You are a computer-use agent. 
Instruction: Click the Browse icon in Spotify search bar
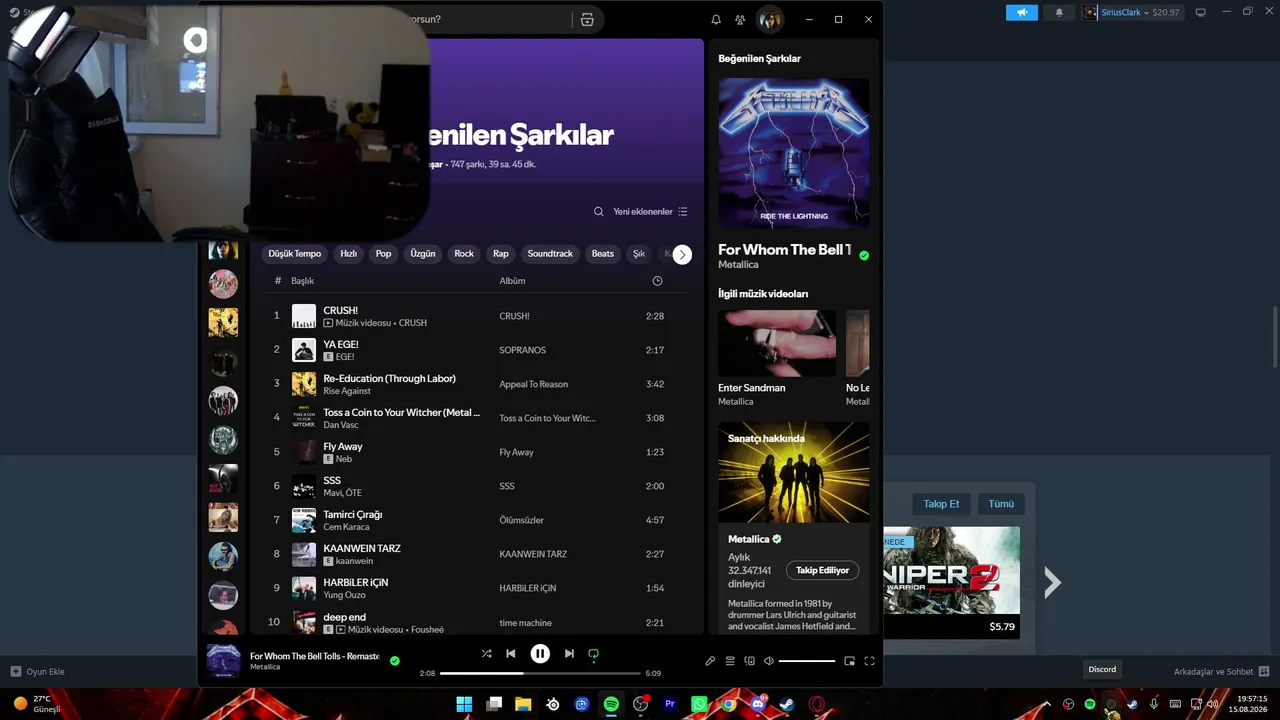[x=587, y=20]
